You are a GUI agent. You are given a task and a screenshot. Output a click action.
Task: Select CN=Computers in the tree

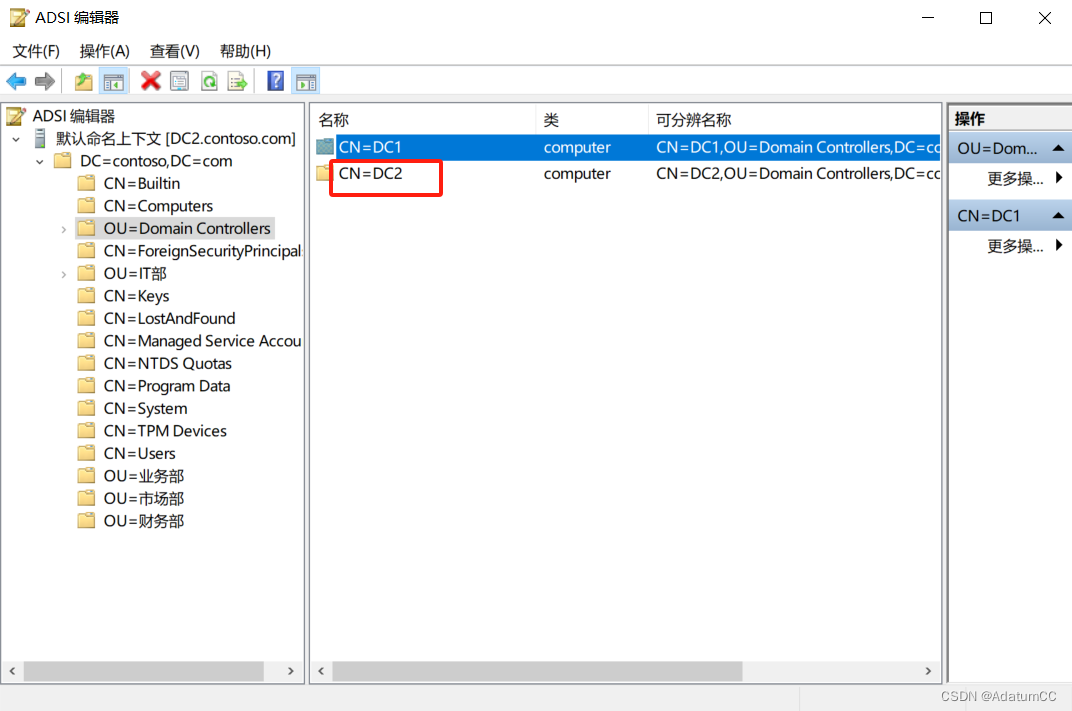pos(158,206)
